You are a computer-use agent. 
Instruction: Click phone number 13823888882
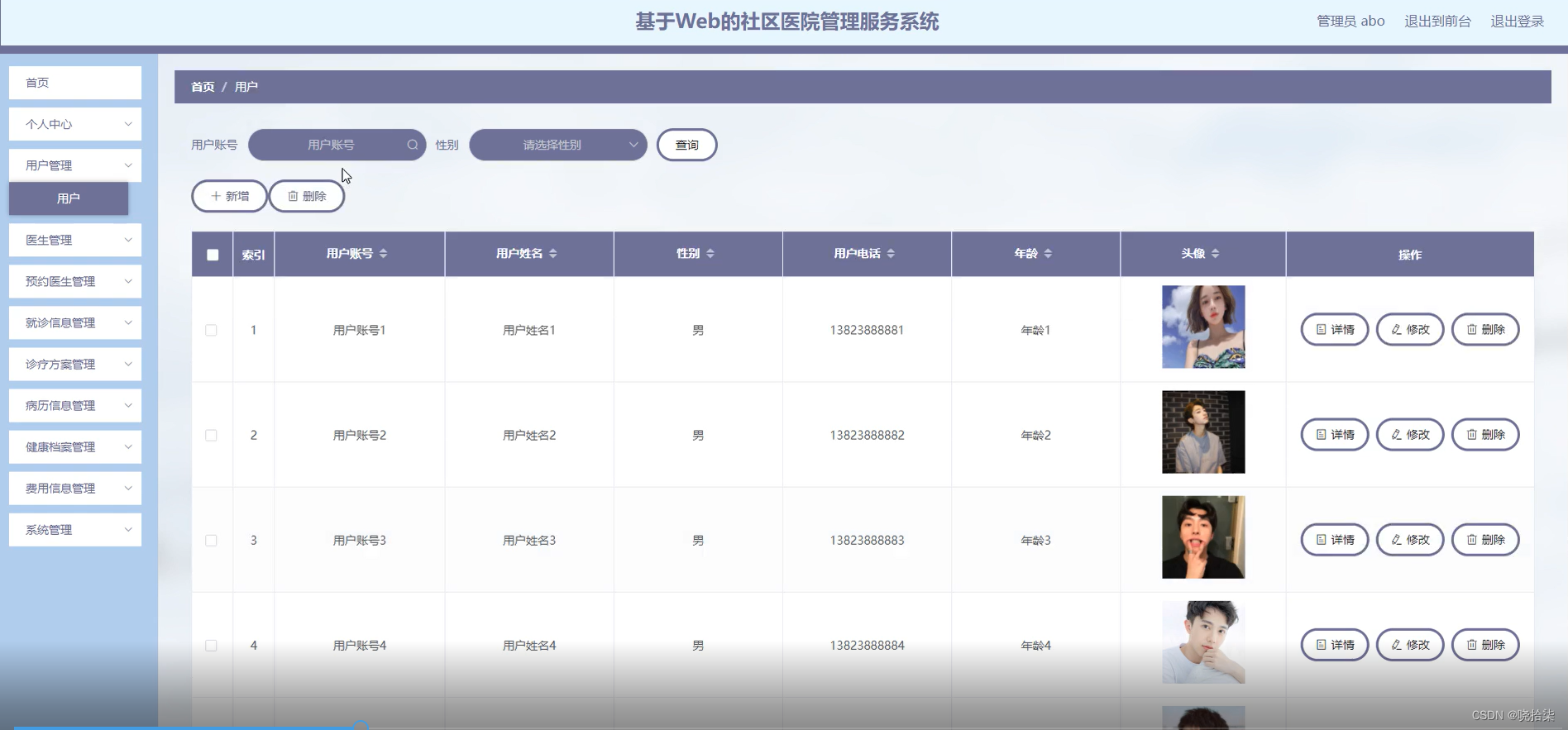pyautogui.click(x=867, y=435)
